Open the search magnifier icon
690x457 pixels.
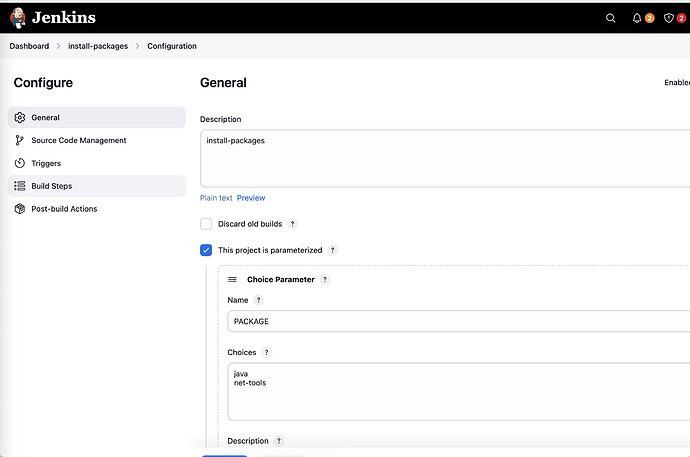pos(611,18)
